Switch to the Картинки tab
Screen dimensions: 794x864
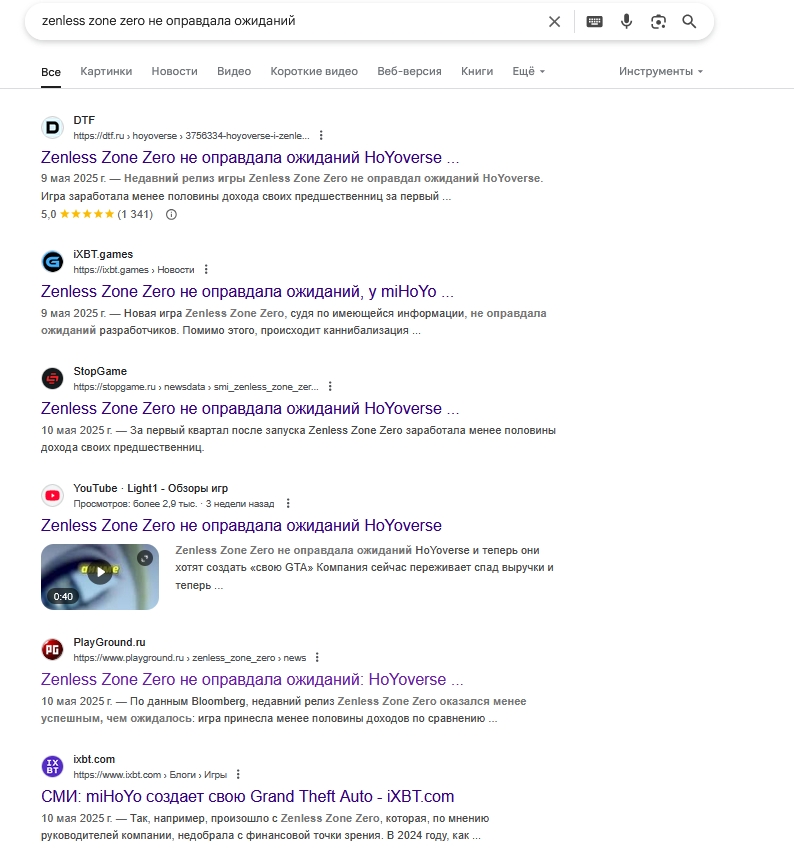pyautogui.click(x=106, y=72)
